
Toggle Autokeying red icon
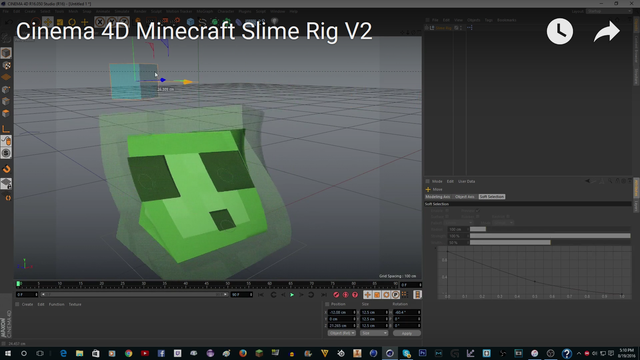click(345, 295)
